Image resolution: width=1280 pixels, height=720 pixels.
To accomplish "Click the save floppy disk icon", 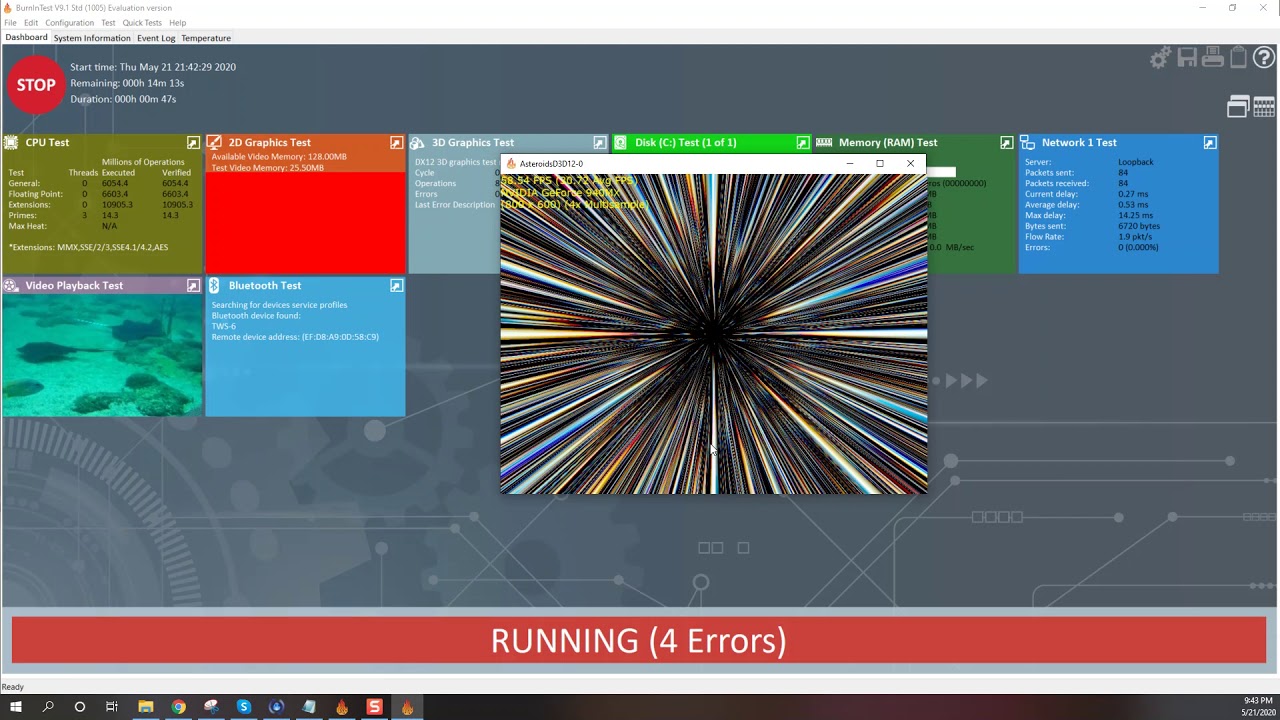I will (1187, 58).
